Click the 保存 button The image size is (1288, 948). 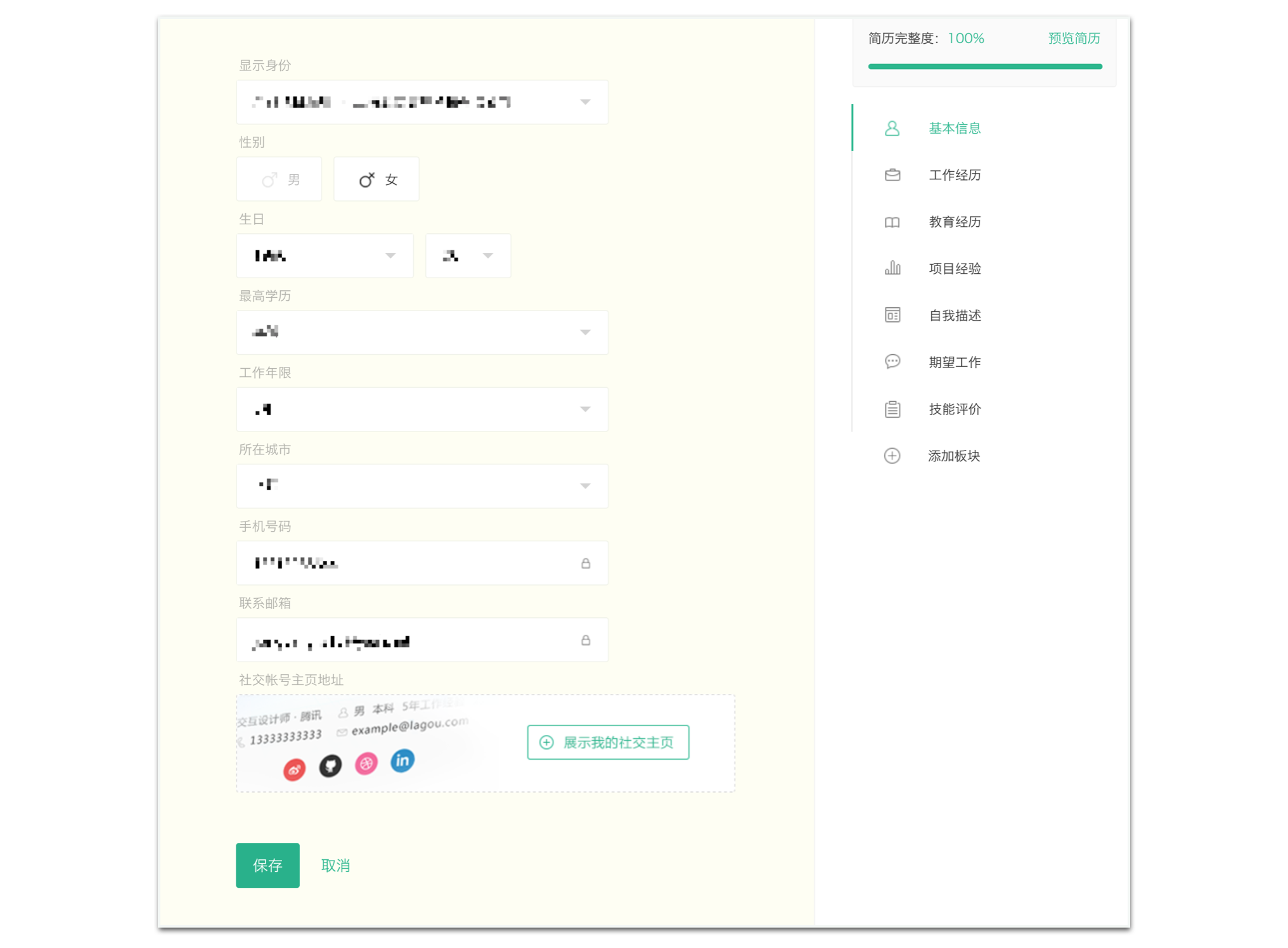pos(267,865)
